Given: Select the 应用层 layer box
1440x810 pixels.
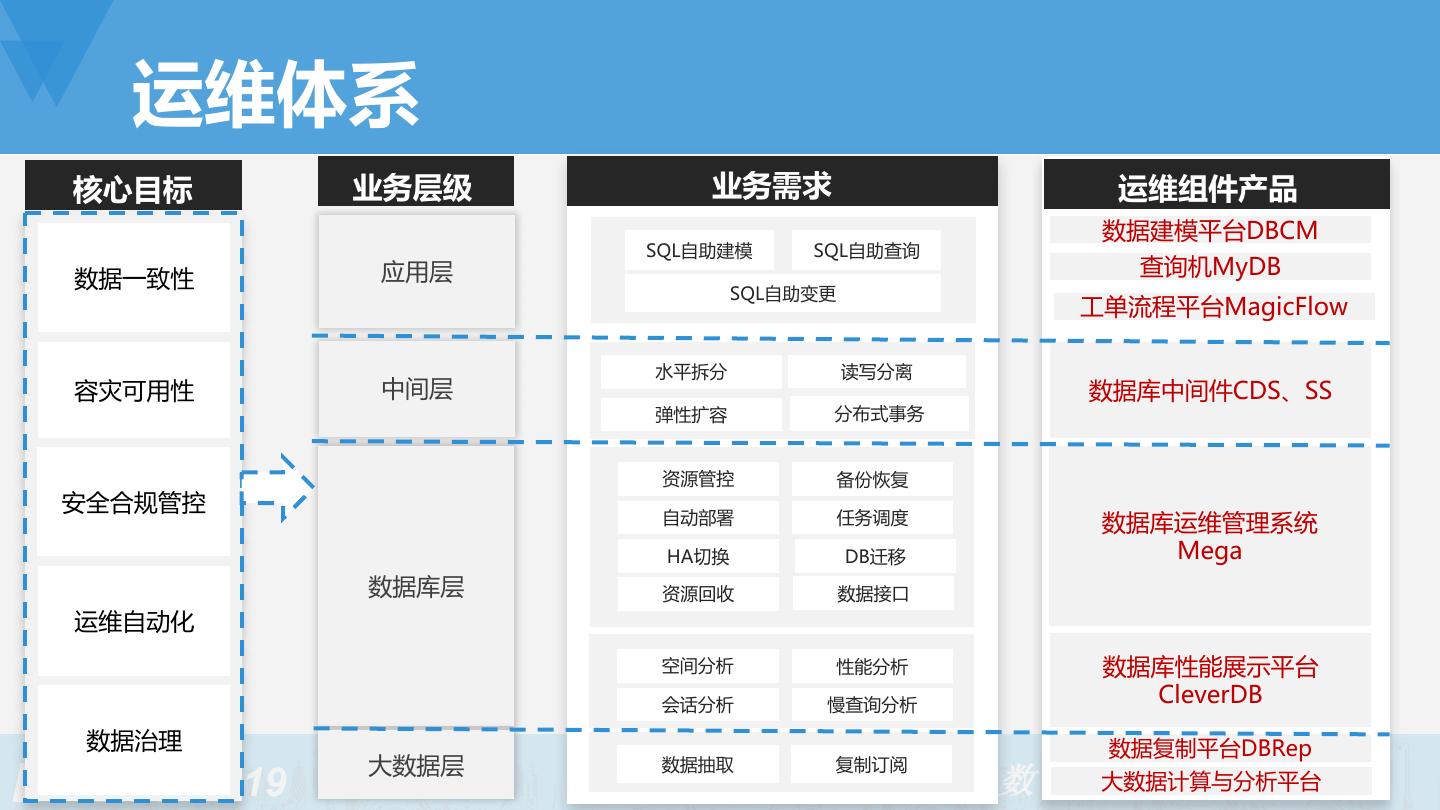Looking at the screenshot, I should (x=417, y=271).
